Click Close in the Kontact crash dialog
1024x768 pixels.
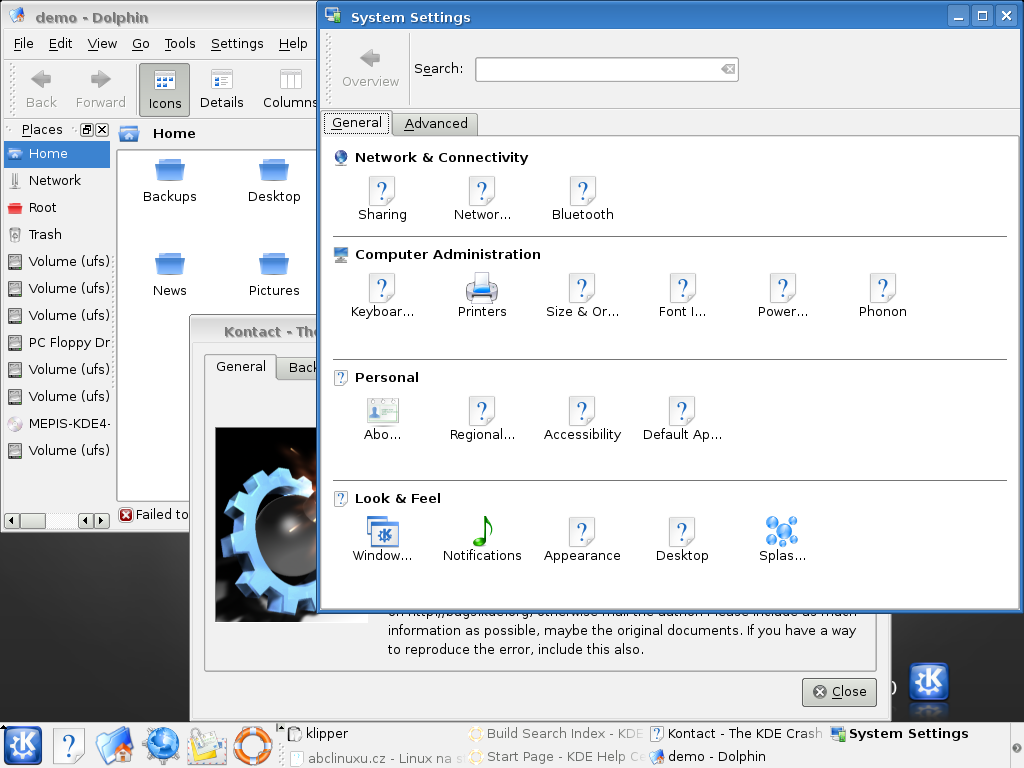click(x=839, y=692)
